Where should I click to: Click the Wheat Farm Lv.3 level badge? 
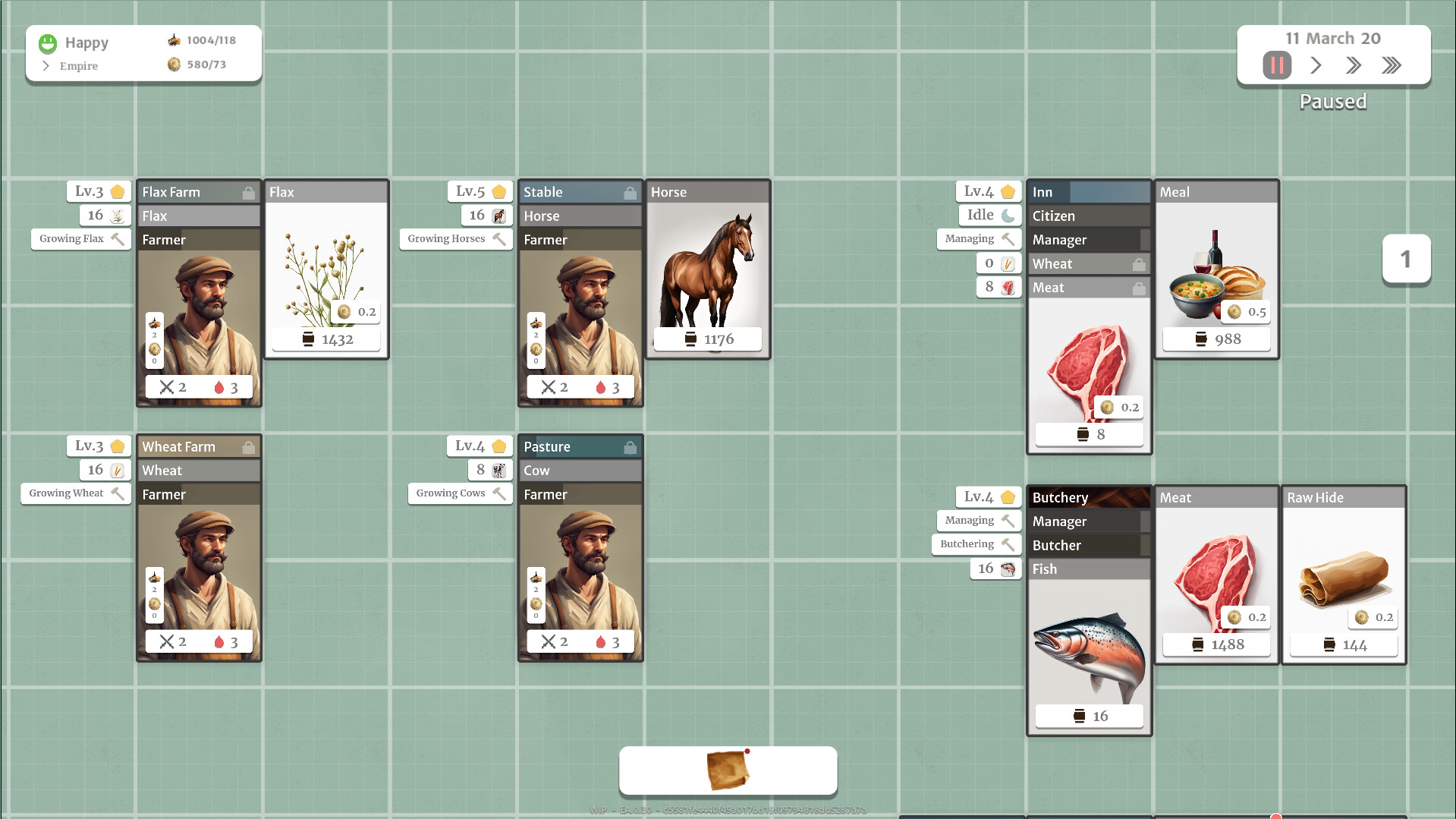coord(99,446)
